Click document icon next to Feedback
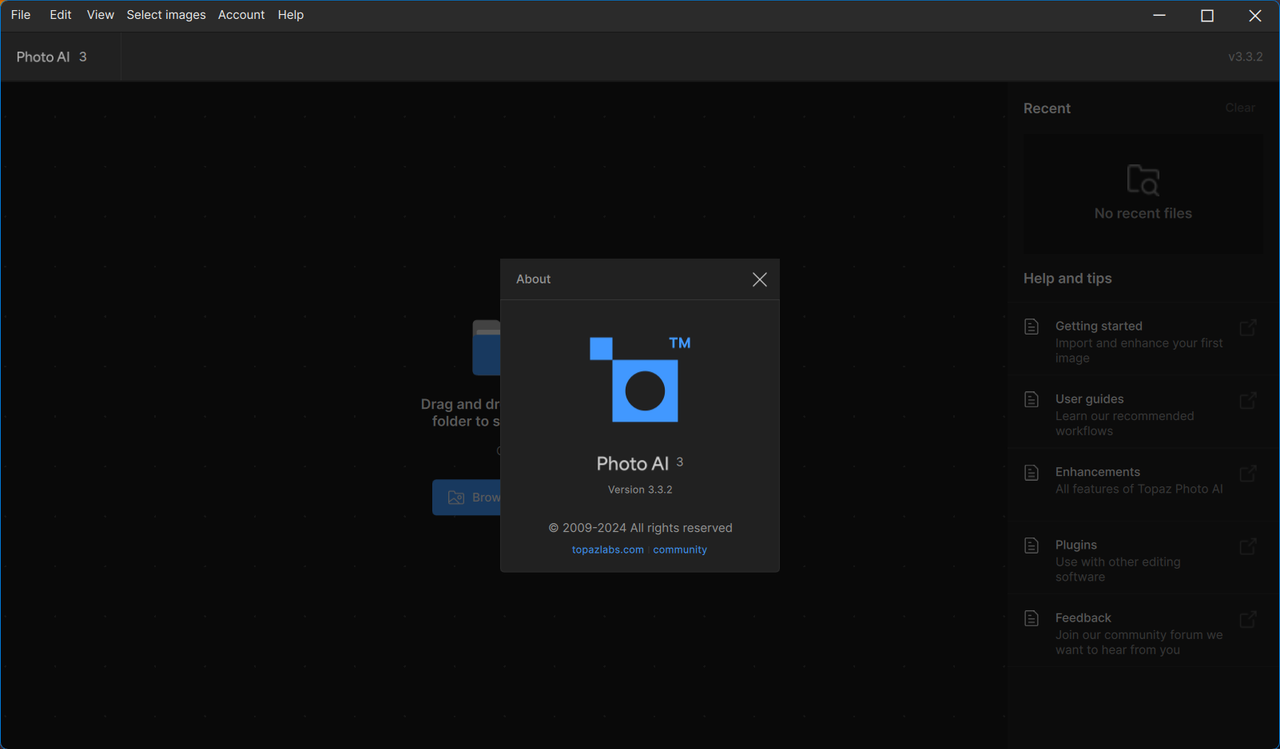The image size is (1280, 749). [x=1032, y=619]
